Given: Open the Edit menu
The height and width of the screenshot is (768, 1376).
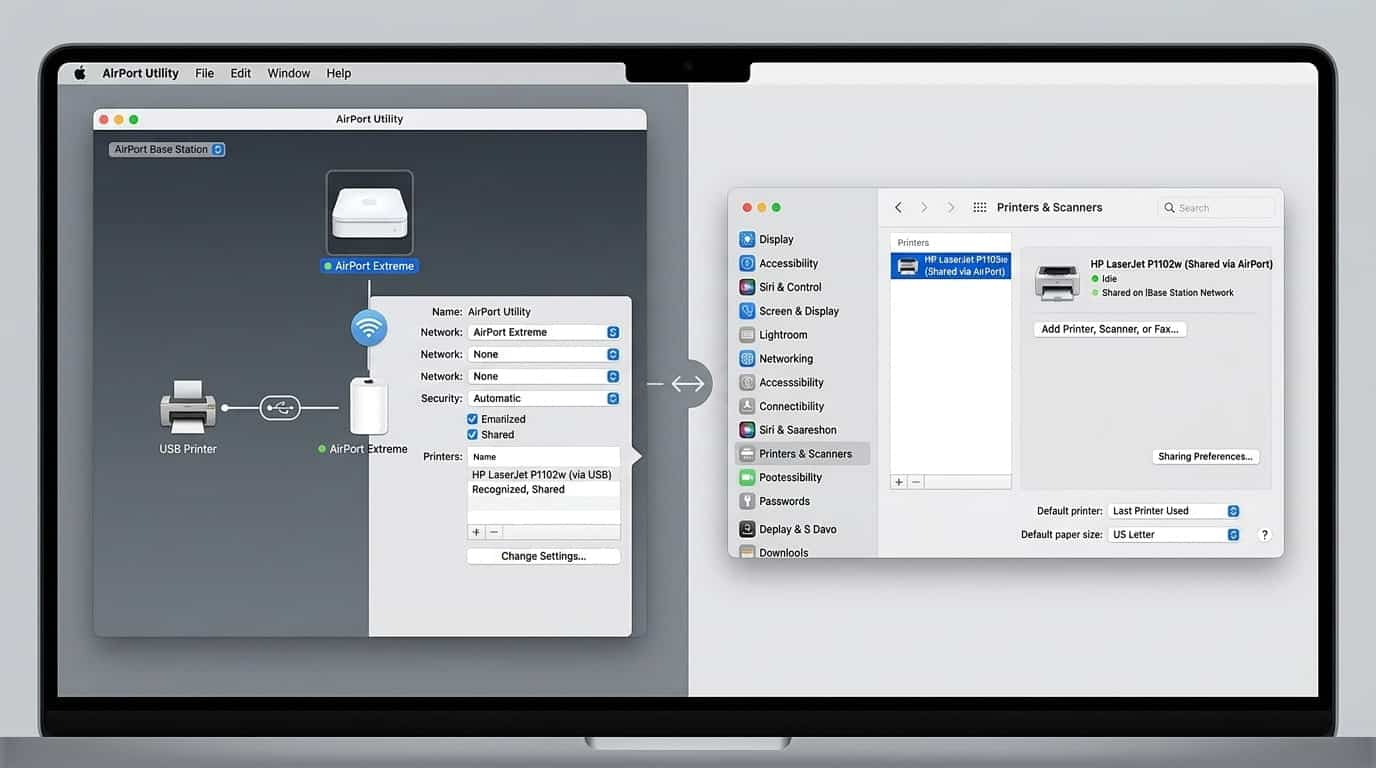Looking at the screenshot, I should 241,73.
